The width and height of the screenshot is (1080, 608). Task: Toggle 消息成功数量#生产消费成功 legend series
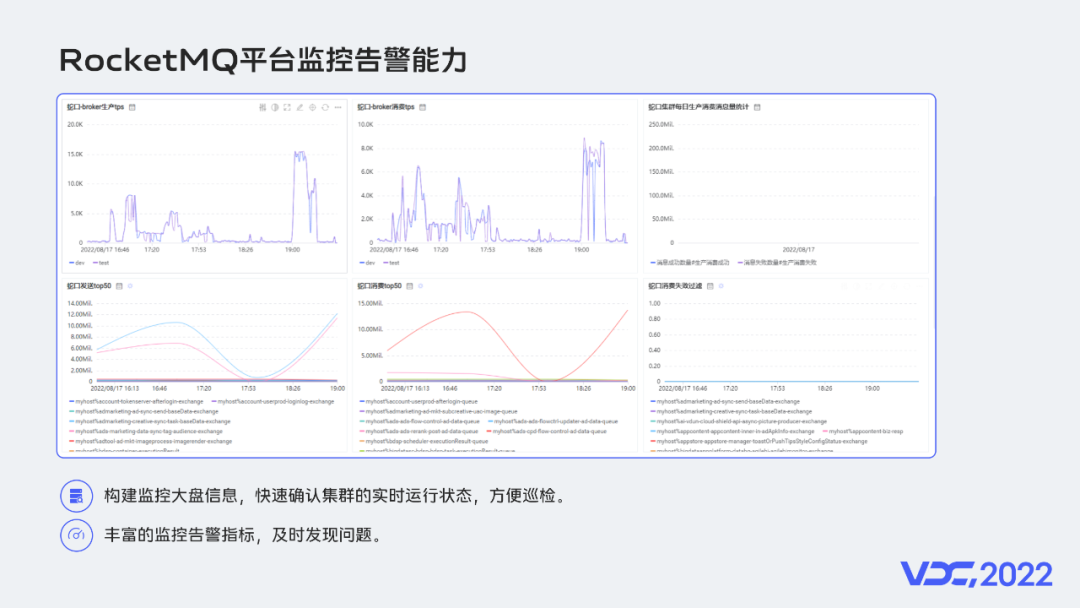click(689, 263)
